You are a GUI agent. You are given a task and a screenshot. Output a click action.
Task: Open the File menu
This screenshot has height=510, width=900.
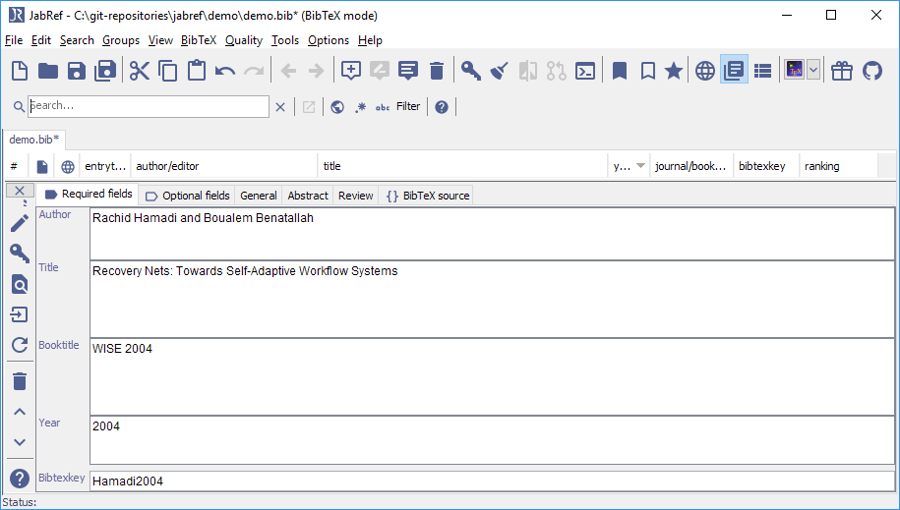(x=14, y=40)
